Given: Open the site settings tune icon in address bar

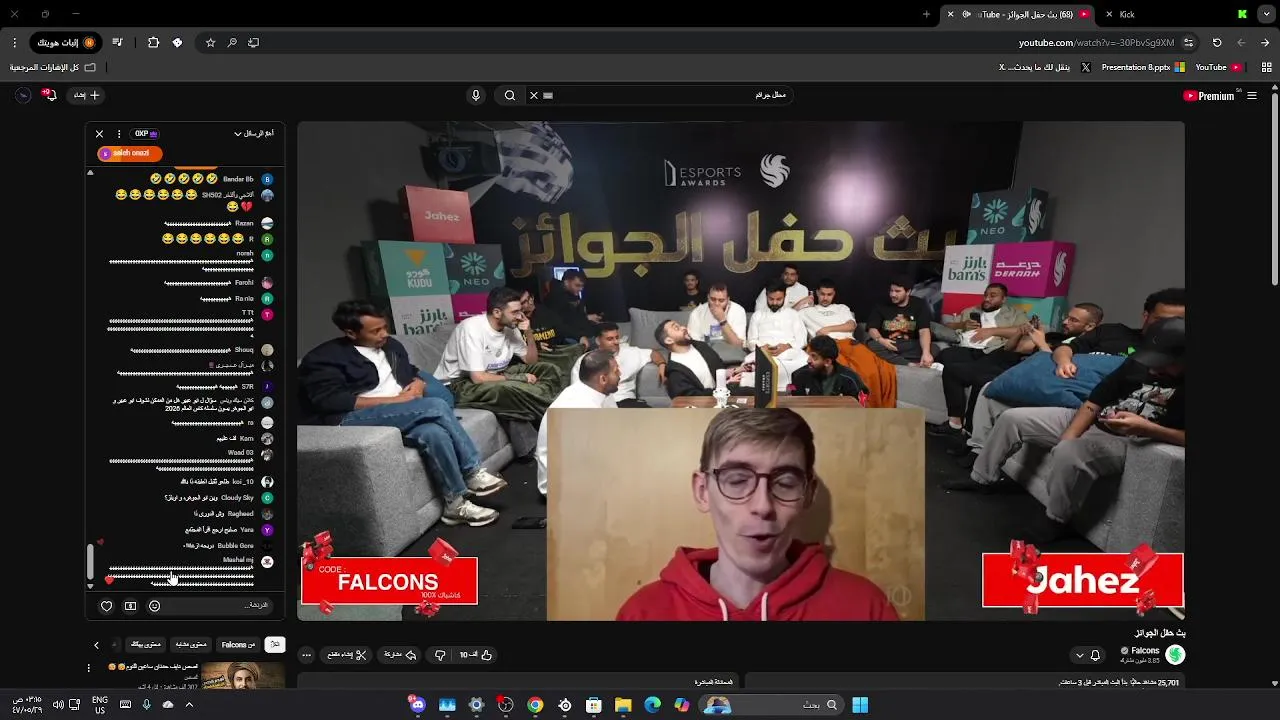Looking at the screenshot, I should coord(1188,43).
